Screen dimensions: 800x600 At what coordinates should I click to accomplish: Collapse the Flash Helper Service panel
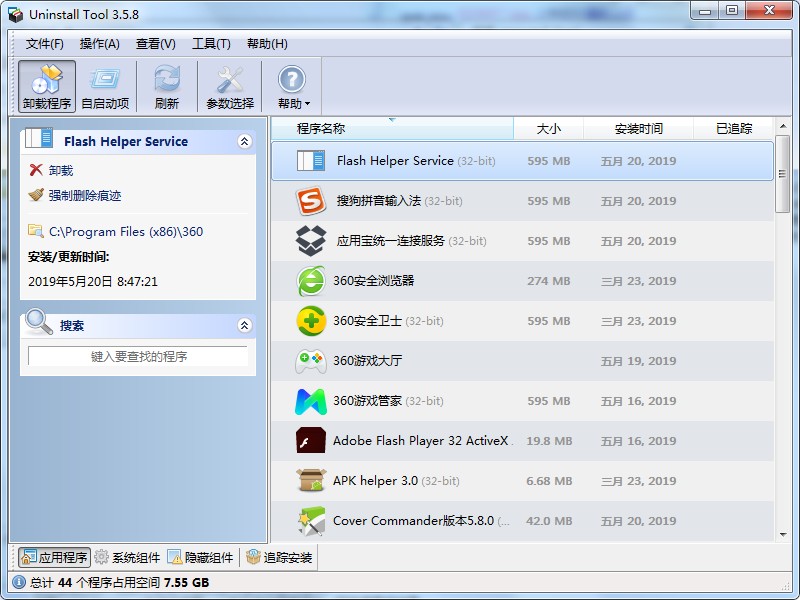pos(243,141)
